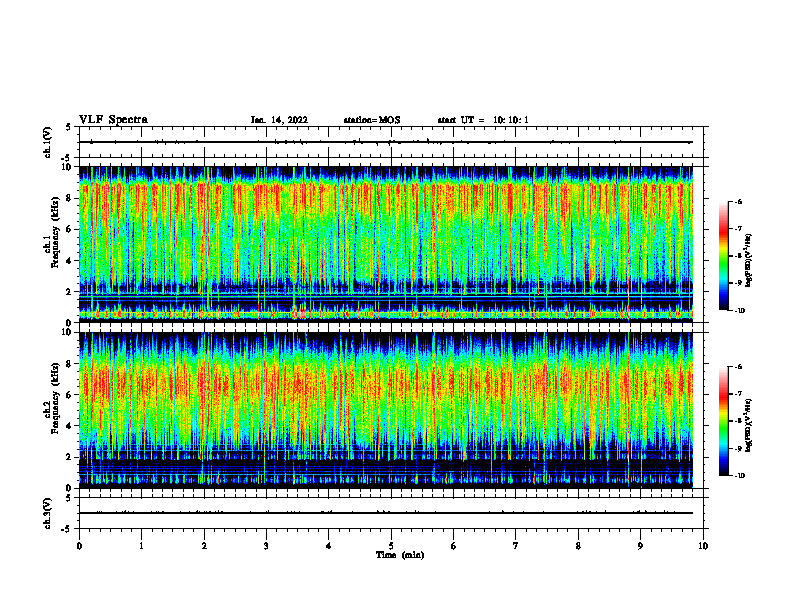Image resolution: width=792 pixels, height=612 pixels.
Task: Click time axis tick label "8"
Action: [x=578, y=546]
